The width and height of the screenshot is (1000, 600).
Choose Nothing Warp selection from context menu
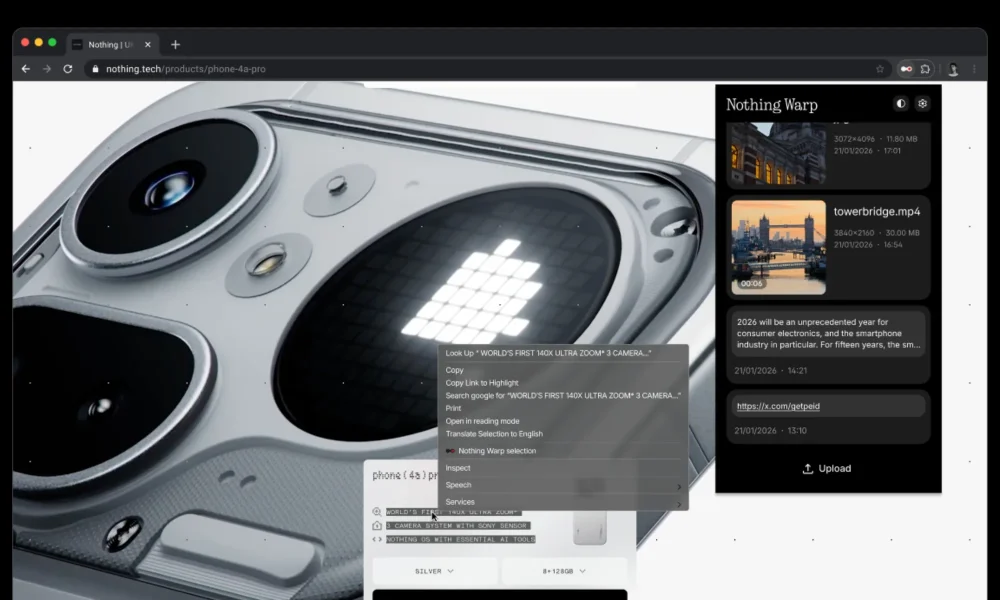[x=497, y=451]
